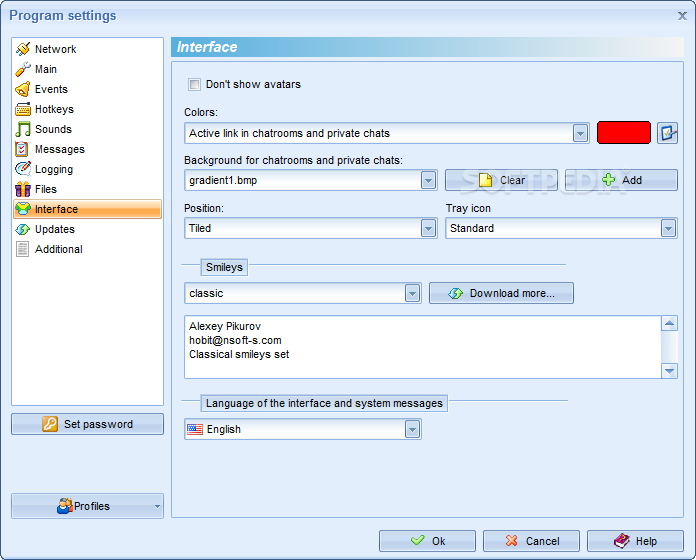
Task: Open the Position Tiled dropdown
Action: [x=428, y=228]
